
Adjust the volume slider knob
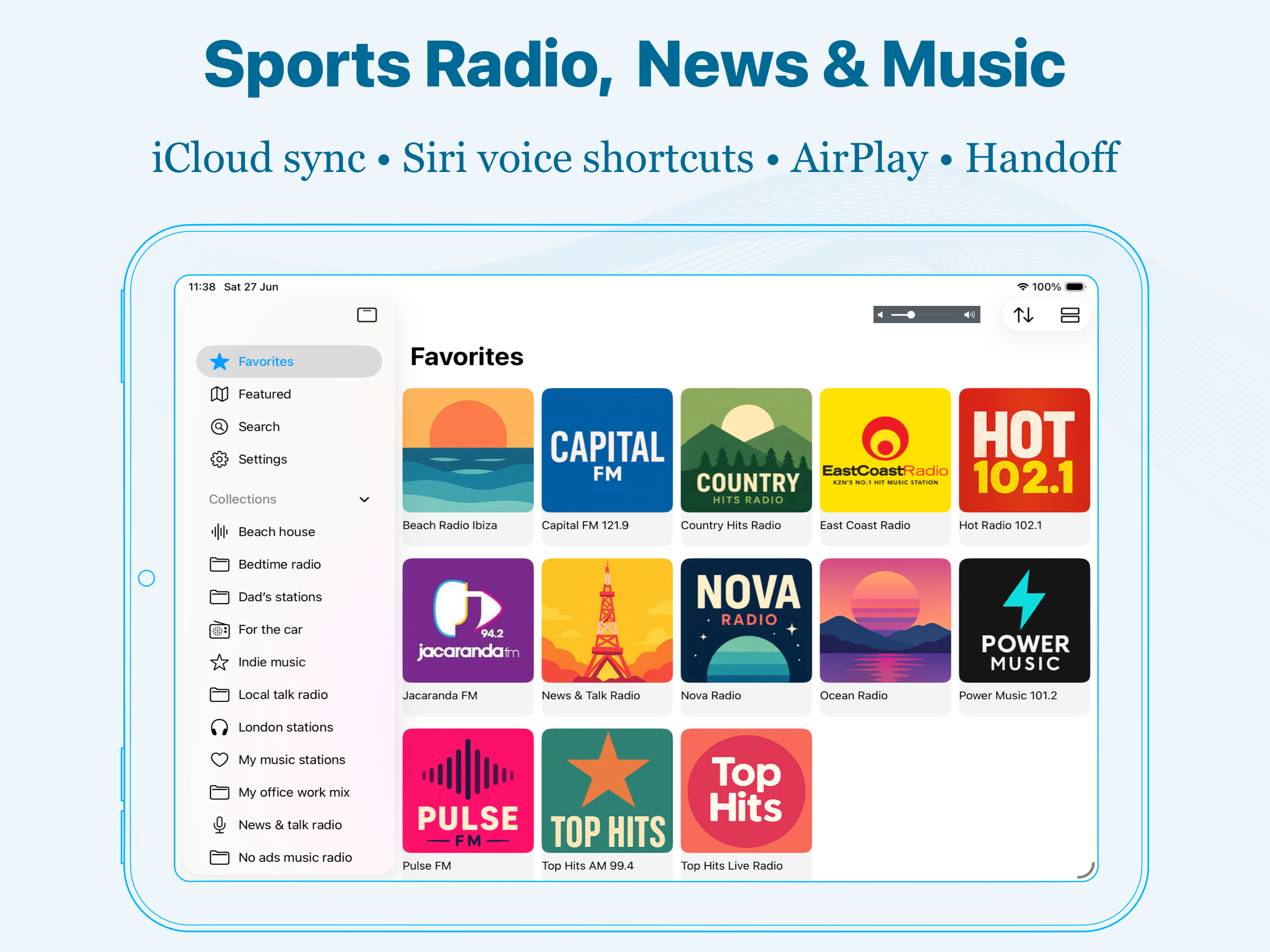(x=911, y=315)
